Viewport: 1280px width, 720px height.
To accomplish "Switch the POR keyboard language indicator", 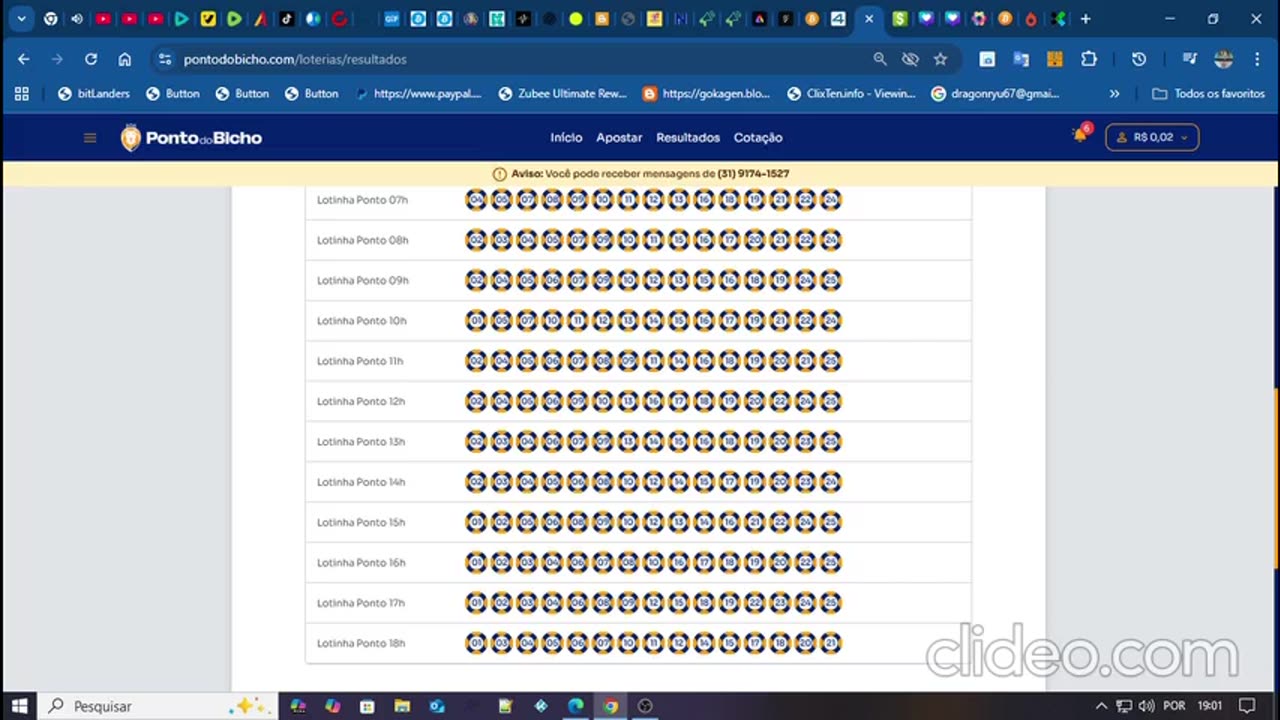I will [x=1174, y=706].
